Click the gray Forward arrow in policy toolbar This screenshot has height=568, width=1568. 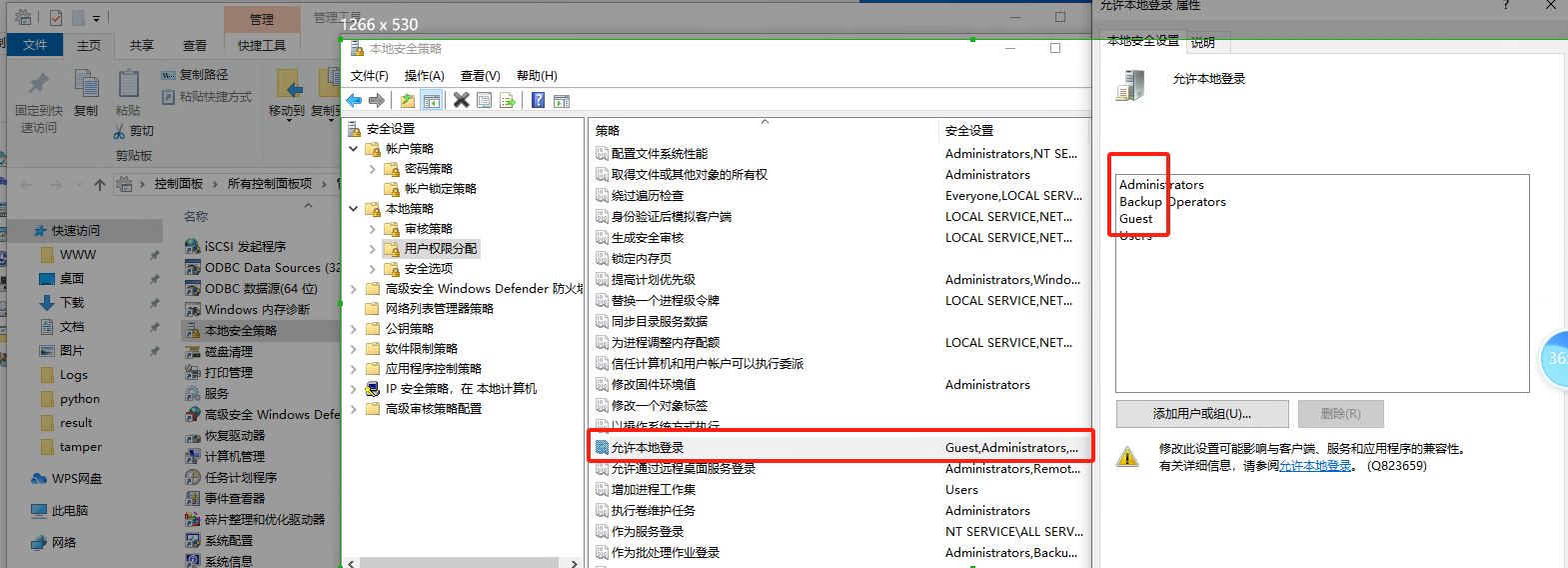(377, 100)
